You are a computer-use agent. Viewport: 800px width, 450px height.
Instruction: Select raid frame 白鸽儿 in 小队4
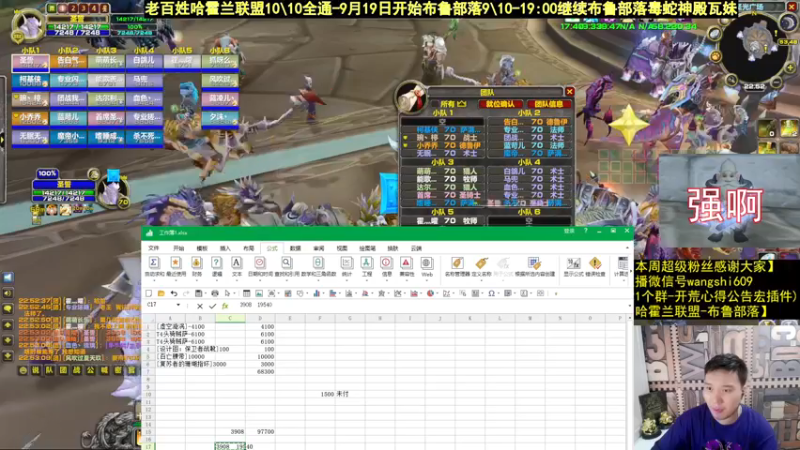[144, 61]
